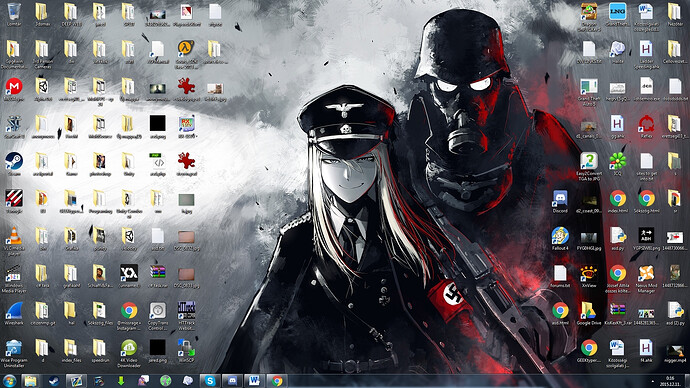Switch to Google Chrome in the taskbar
Viewport: 690px width, 388px height.
click(277, 381)
